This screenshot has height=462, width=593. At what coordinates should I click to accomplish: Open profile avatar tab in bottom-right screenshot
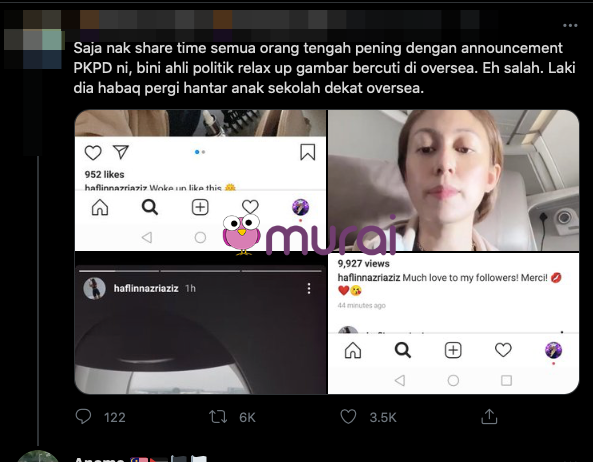pos(553,350)
